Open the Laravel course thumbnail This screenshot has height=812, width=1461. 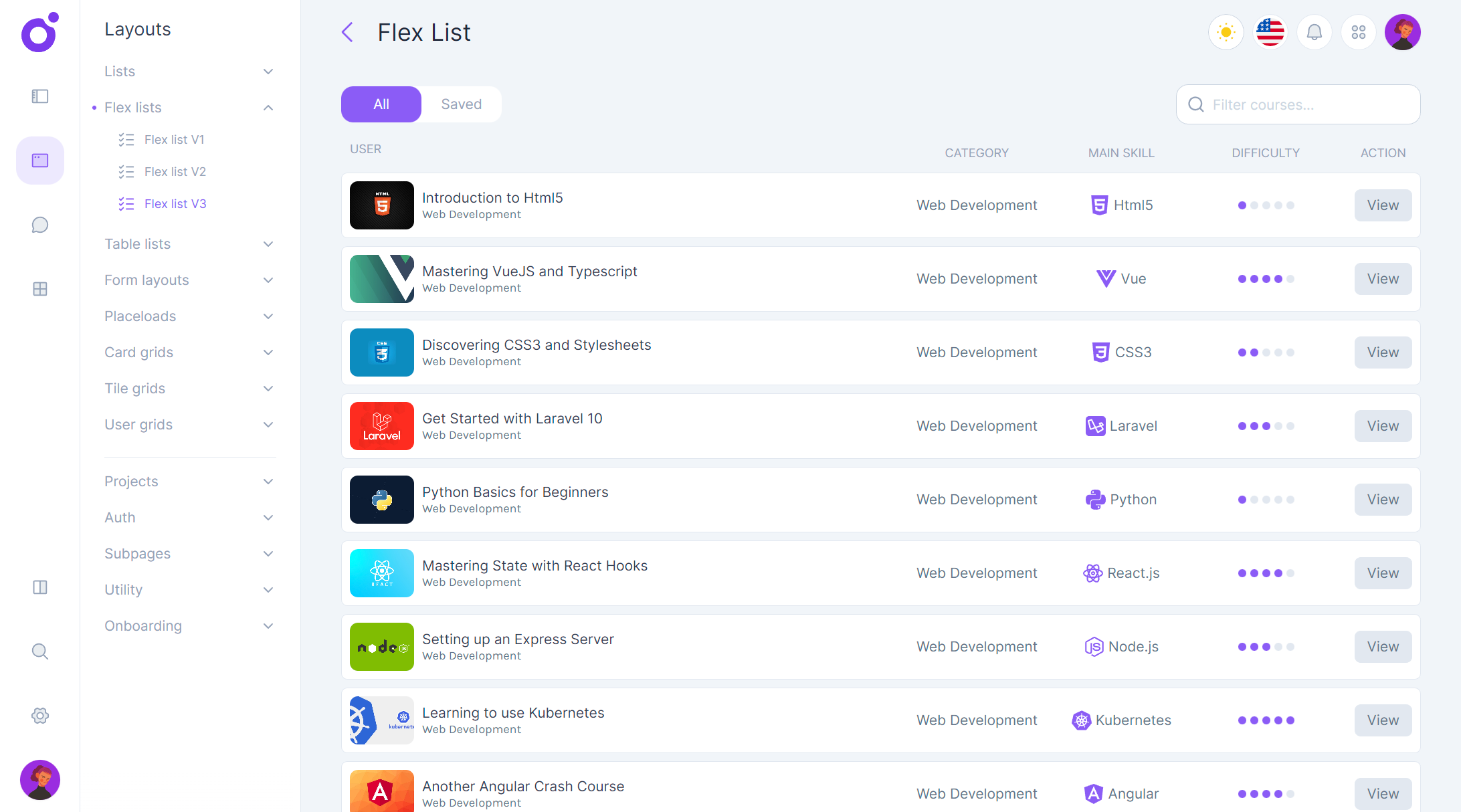[x=381, y=426]
